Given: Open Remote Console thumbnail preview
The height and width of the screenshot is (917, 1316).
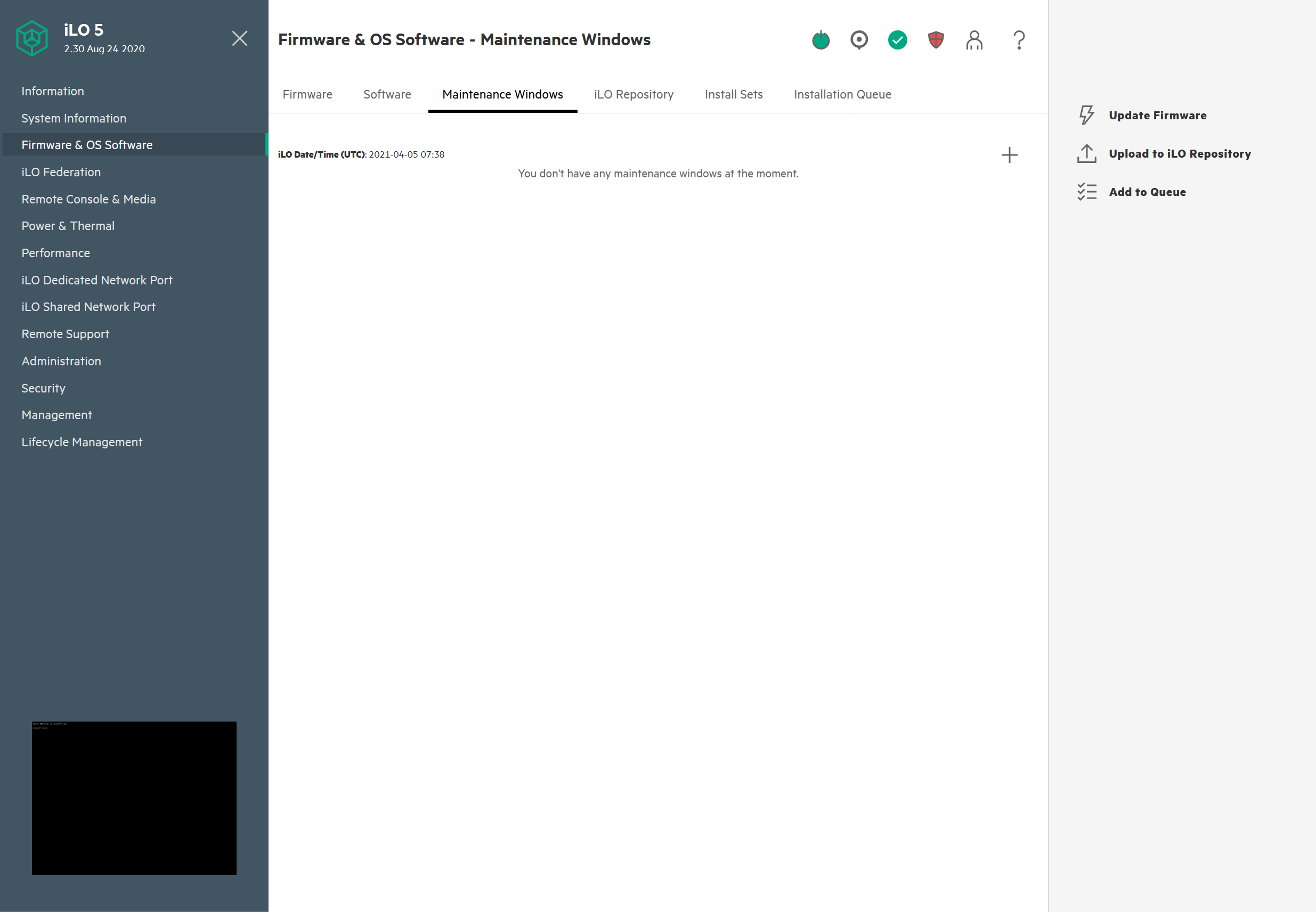Looking at the screenshot, I should [x=134, y=797].
